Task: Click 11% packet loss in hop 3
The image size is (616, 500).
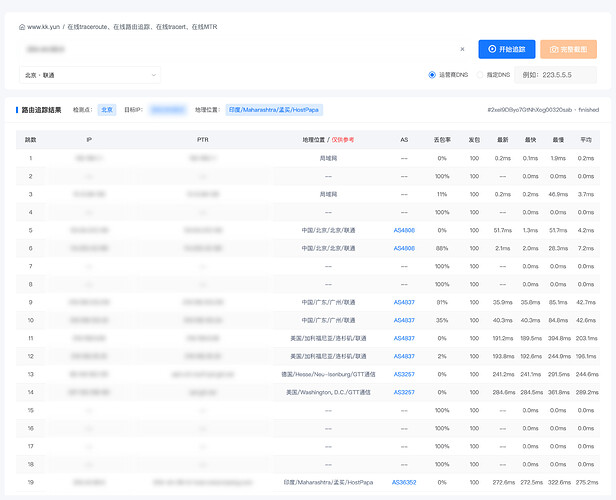Action: point(442,194)
